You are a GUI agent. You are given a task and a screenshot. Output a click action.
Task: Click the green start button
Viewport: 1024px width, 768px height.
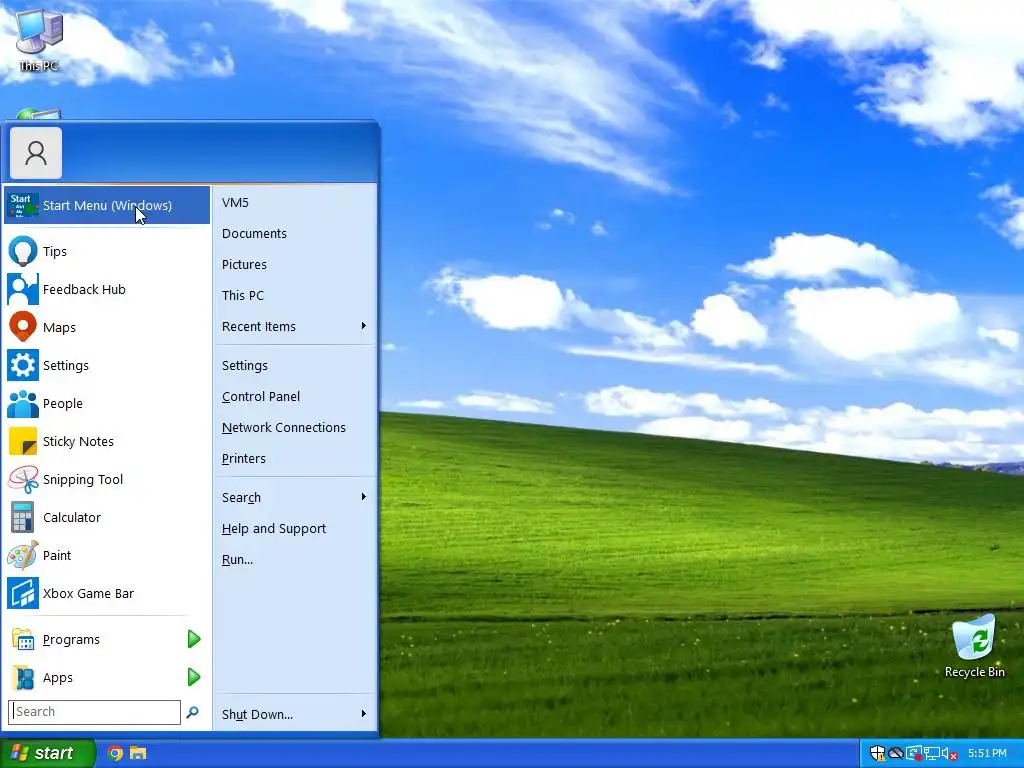[x=48, y=754]
